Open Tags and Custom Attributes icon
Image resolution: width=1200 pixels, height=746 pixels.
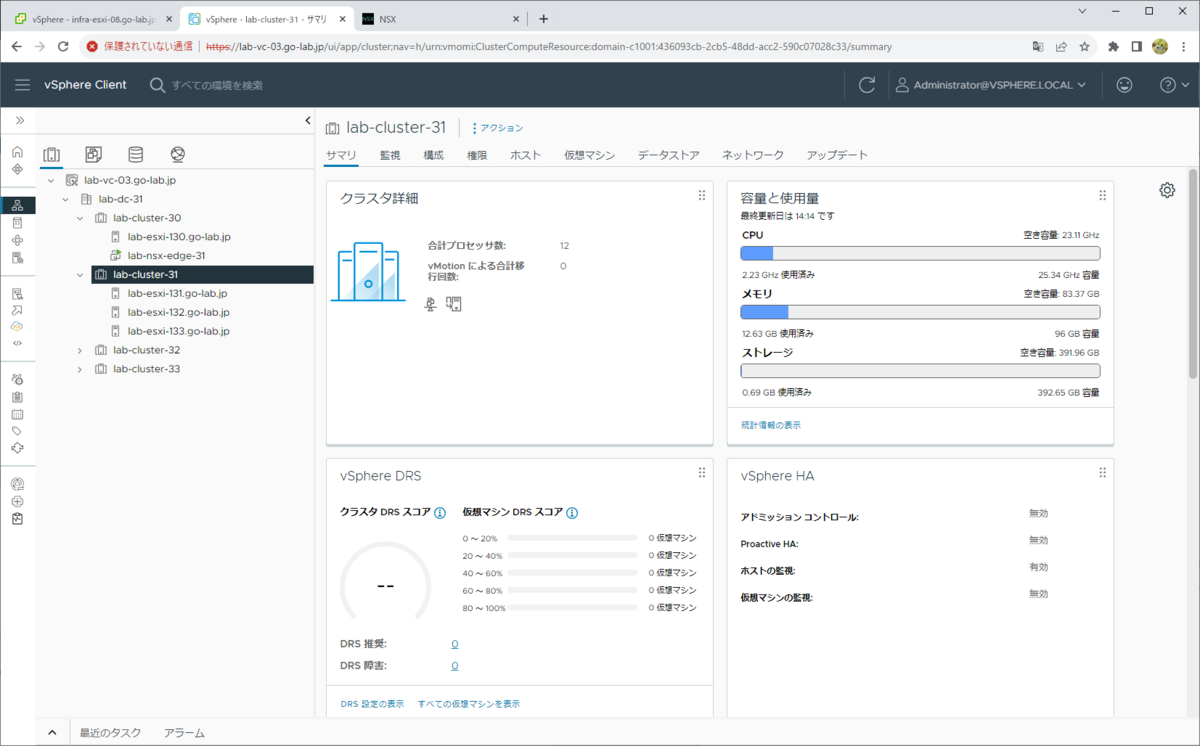(17, 431)
